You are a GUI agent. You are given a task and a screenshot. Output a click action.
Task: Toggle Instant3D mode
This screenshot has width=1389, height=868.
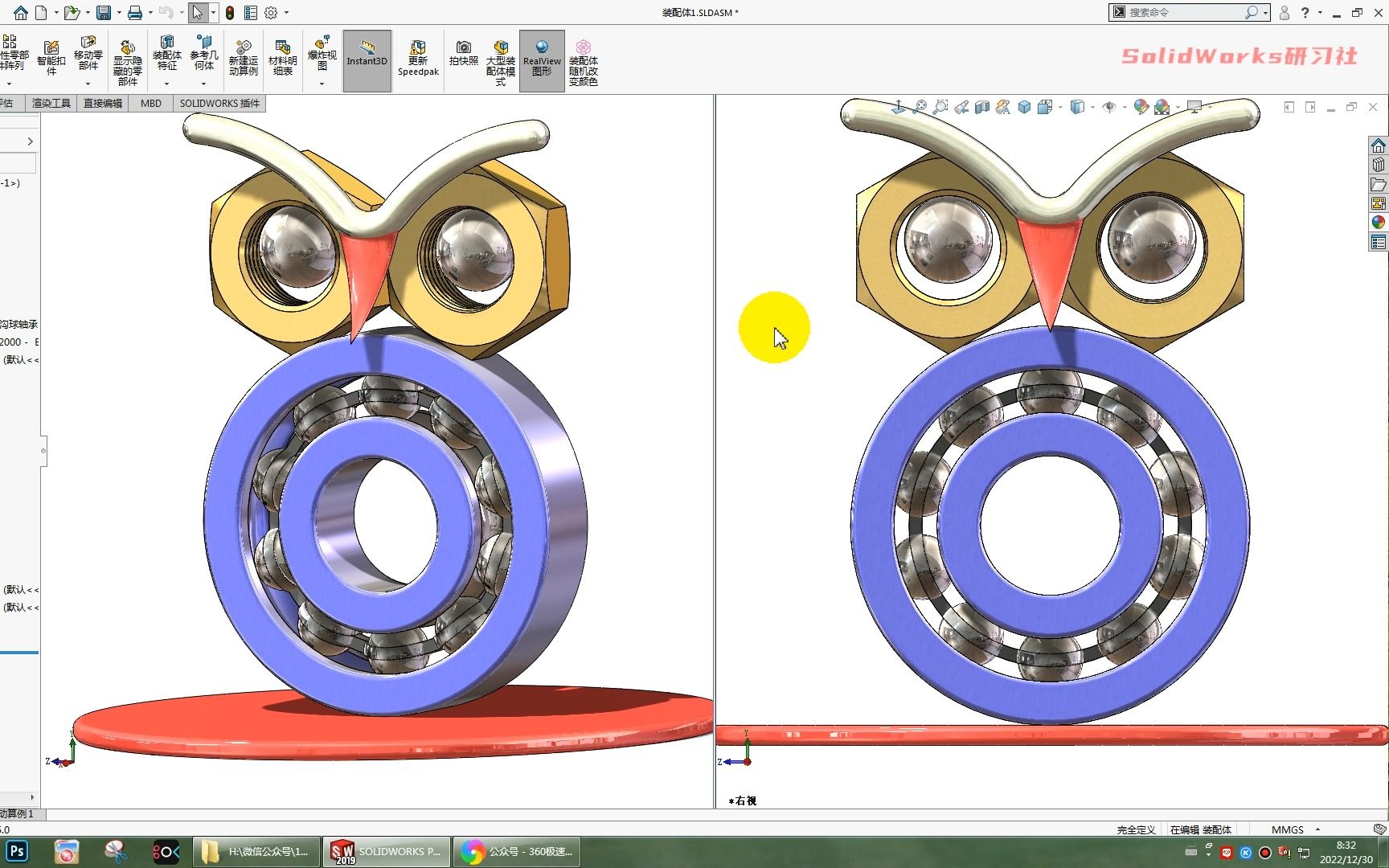(367, 60)
